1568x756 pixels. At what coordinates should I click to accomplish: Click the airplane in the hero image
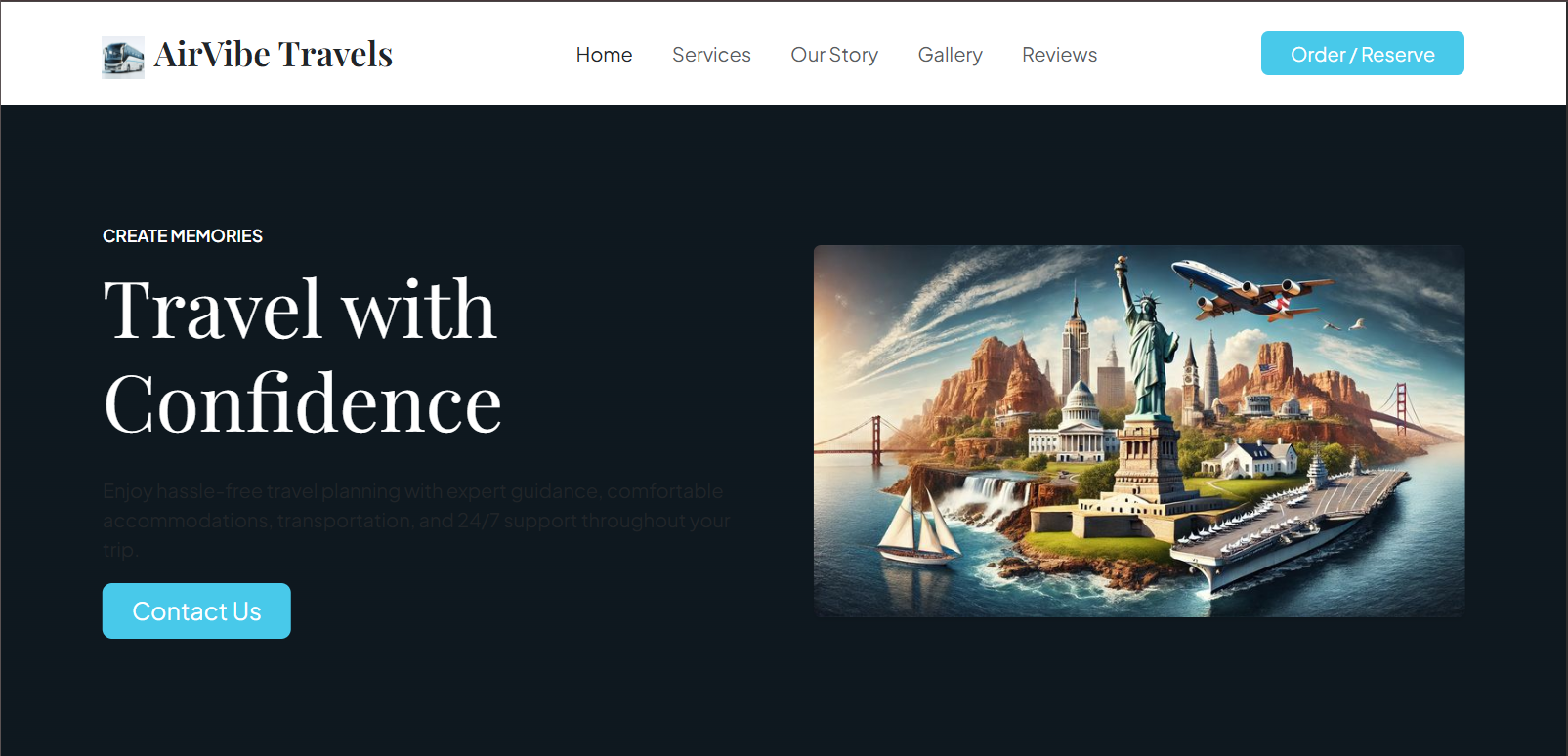[x=1249, y=288]
